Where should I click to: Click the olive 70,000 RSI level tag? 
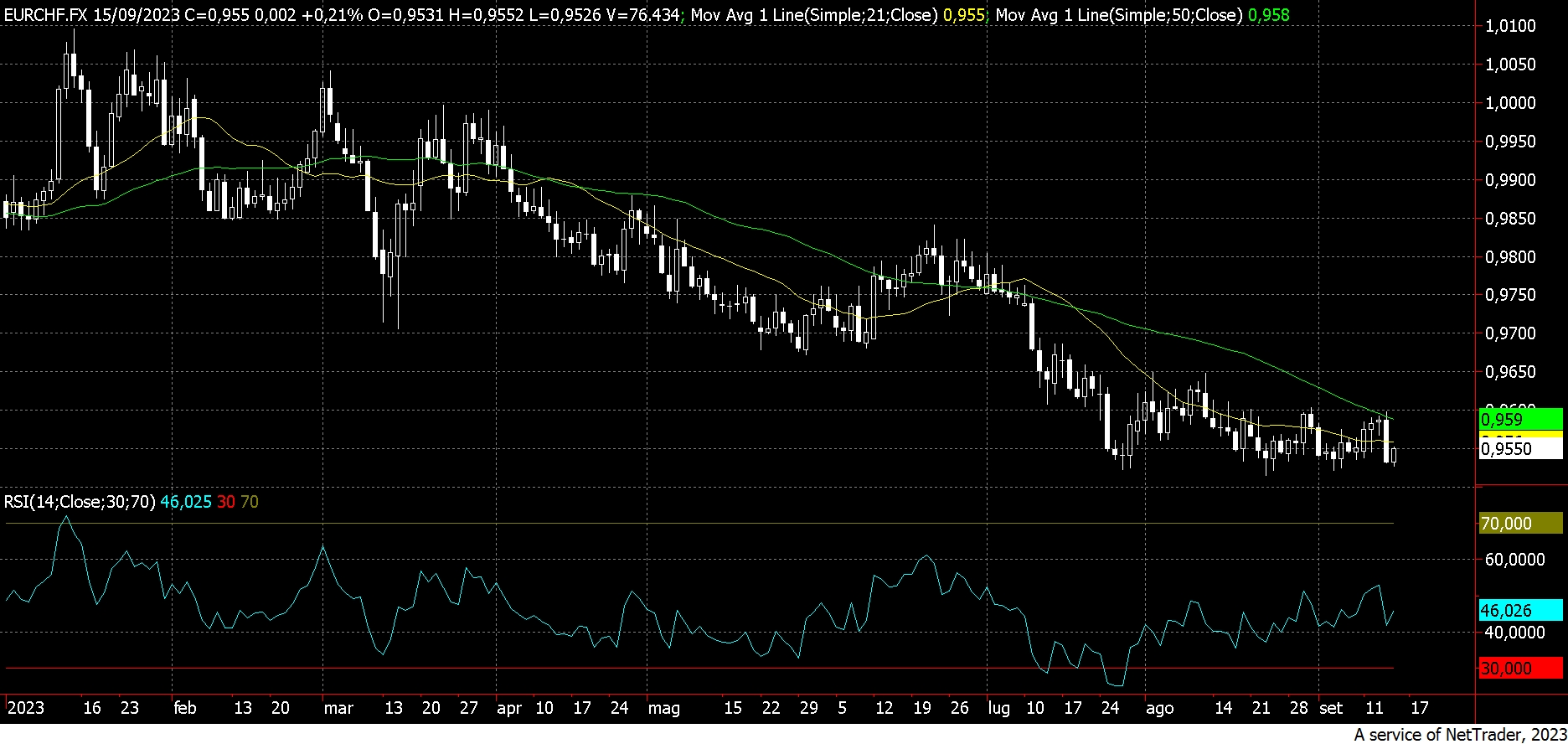tap(1519, 524)
